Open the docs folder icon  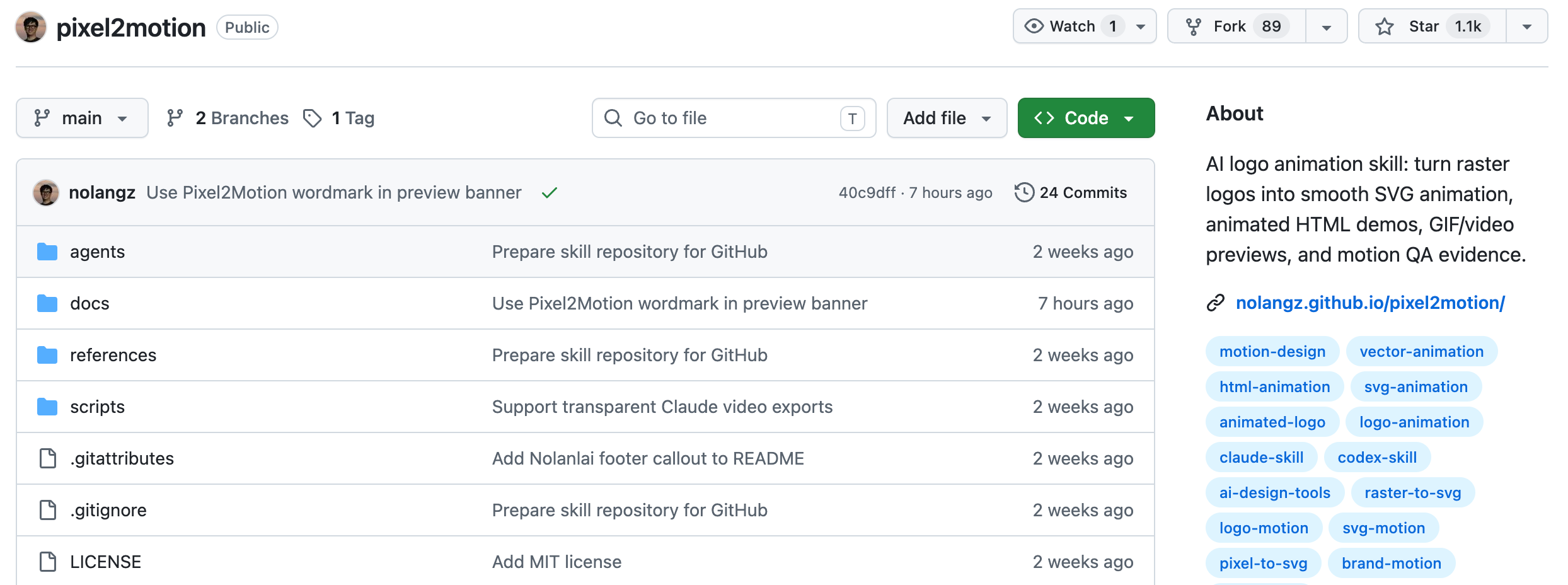[47, 303]
